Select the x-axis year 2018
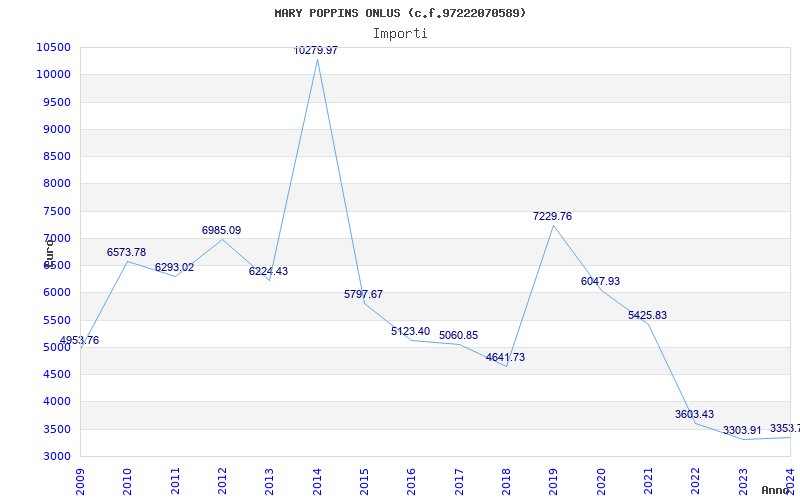The image size is (800, 500). [x=506, y=482]
